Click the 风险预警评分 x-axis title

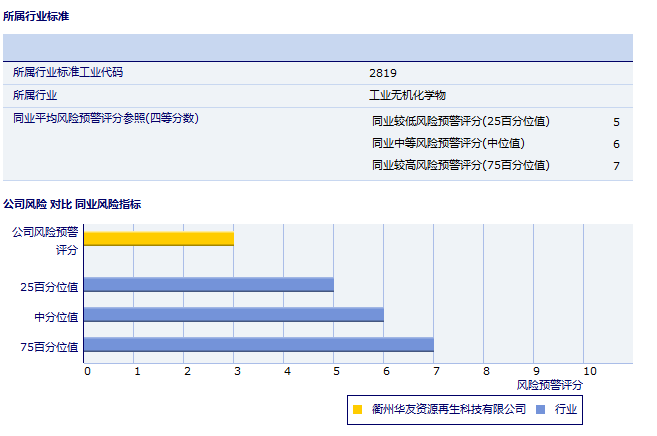pyautogui.click(x=549, y=384)
